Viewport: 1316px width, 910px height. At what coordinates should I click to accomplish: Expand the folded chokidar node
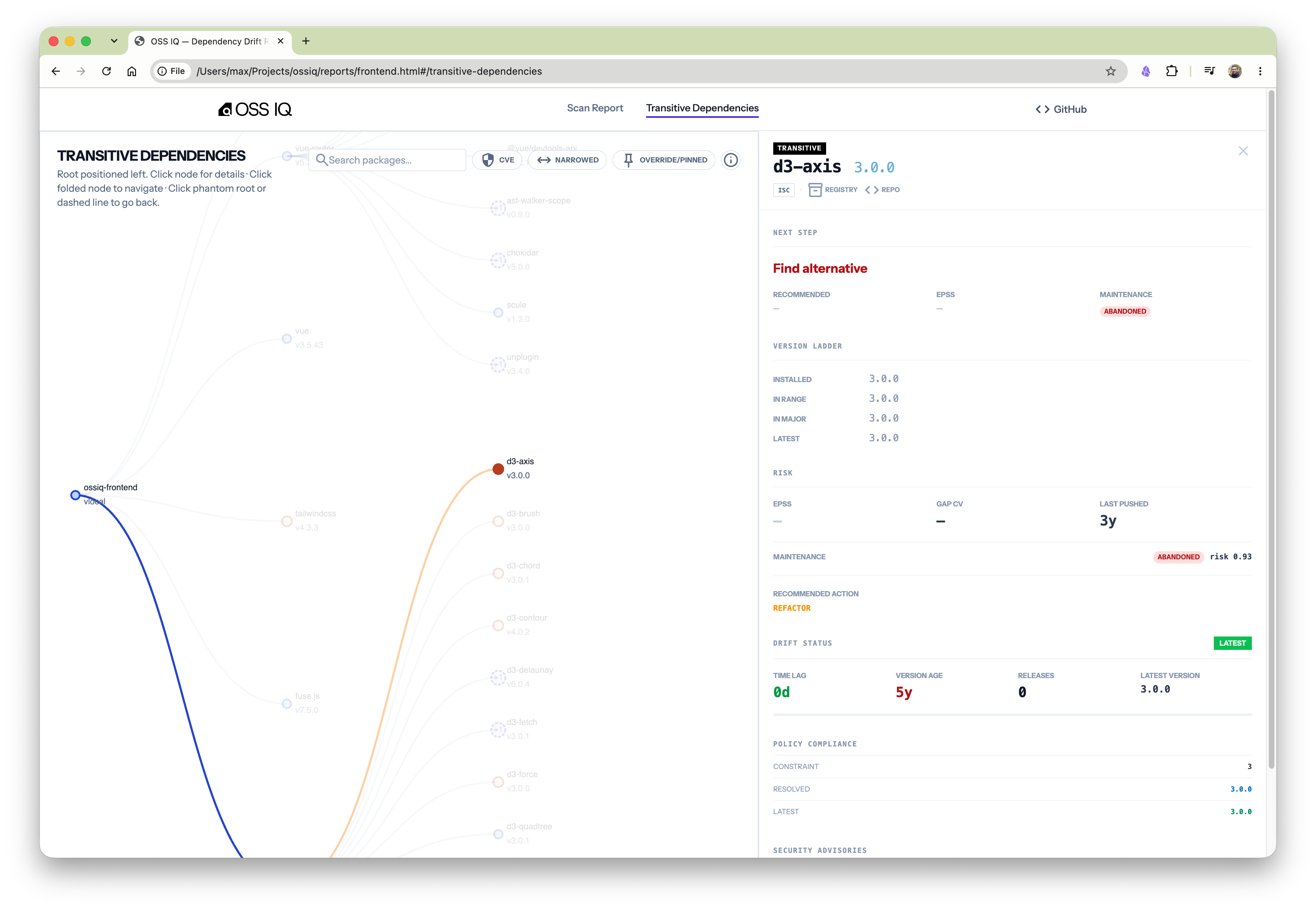(498, 260)
